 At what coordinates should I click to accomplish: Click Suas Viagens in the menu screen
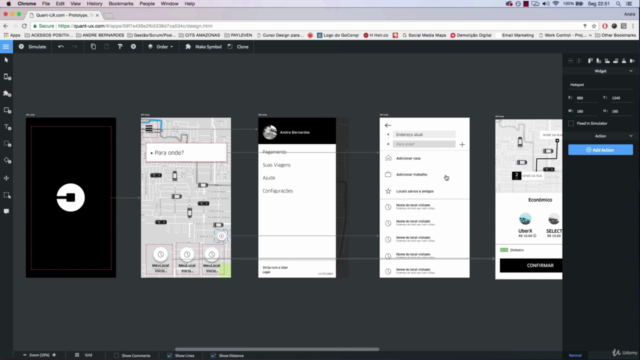276,165
